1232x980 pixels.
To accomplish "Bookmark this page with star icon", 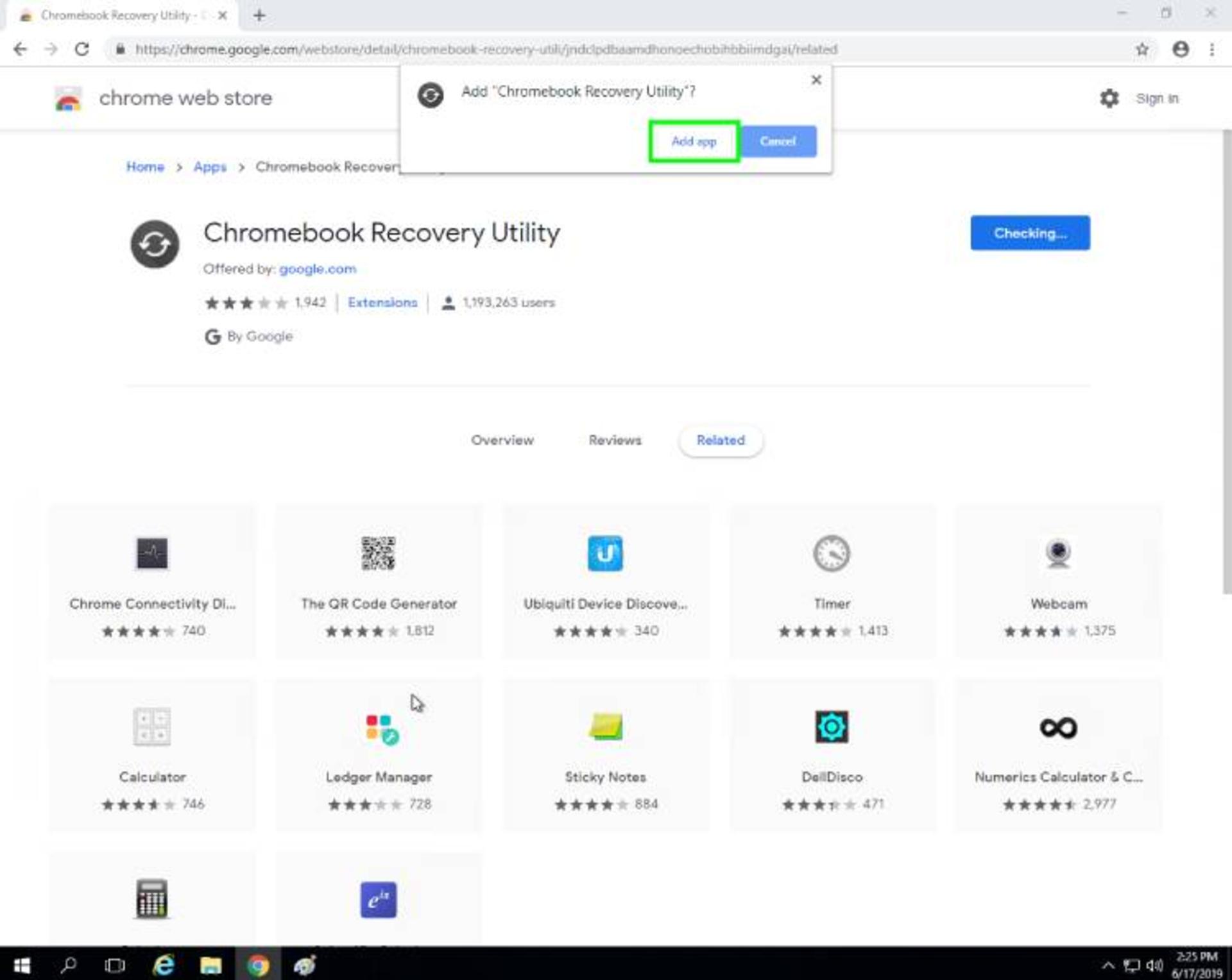I will click(x=1142, y=49).
